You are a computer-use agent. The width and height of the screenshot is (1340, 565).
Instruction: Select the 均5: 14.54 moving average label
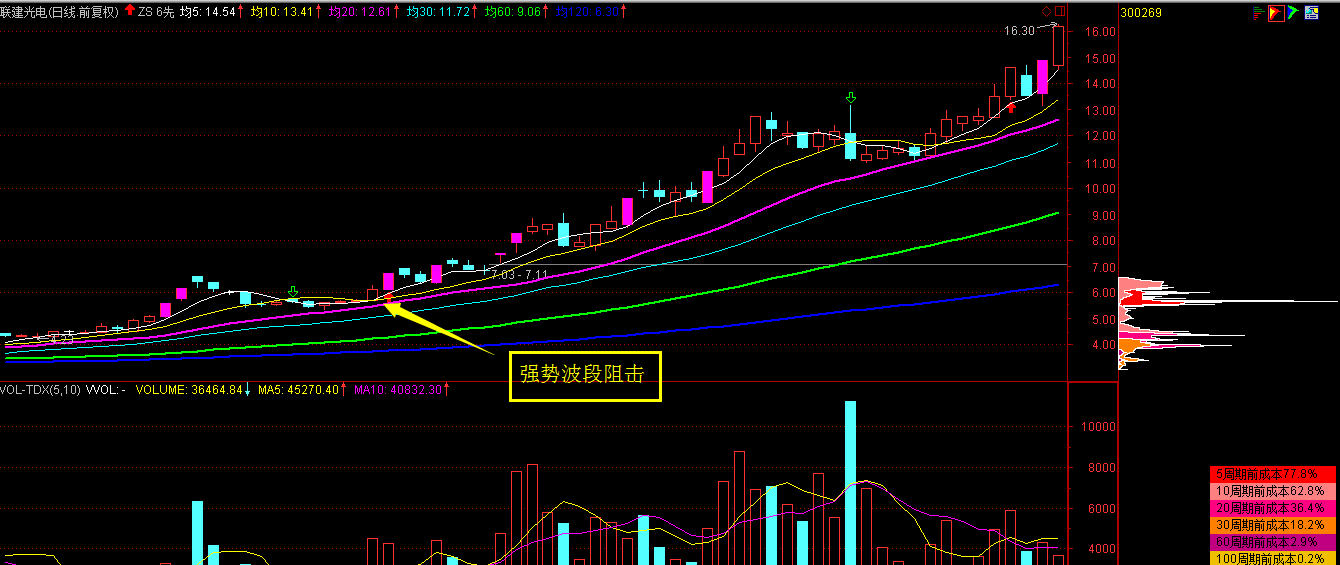point(208,12)
